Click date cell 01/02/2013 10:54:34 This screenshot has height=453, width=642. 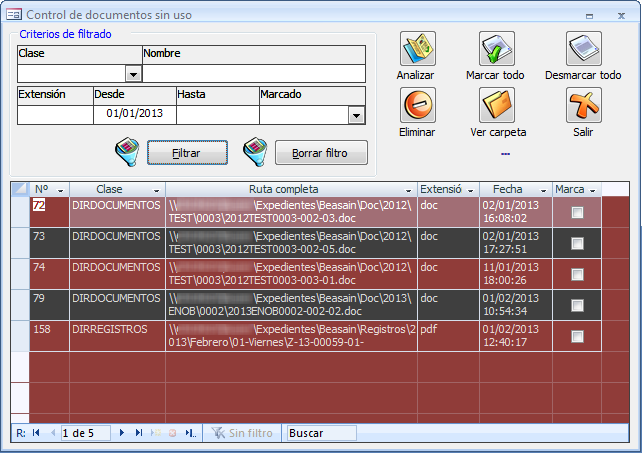516,305
